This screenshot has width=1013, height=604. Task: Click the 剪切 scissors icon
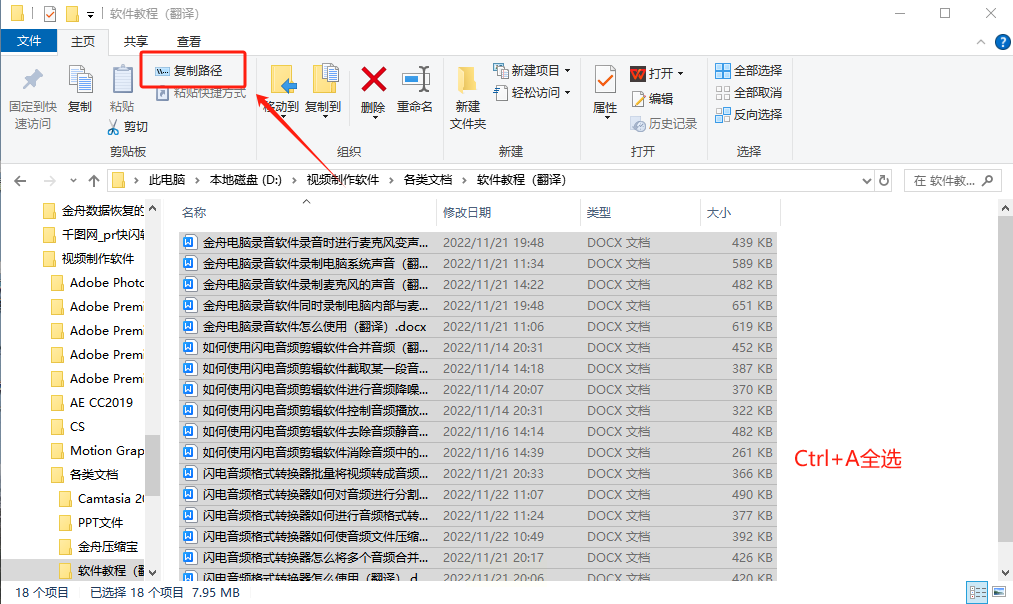[x=114, y=127]
